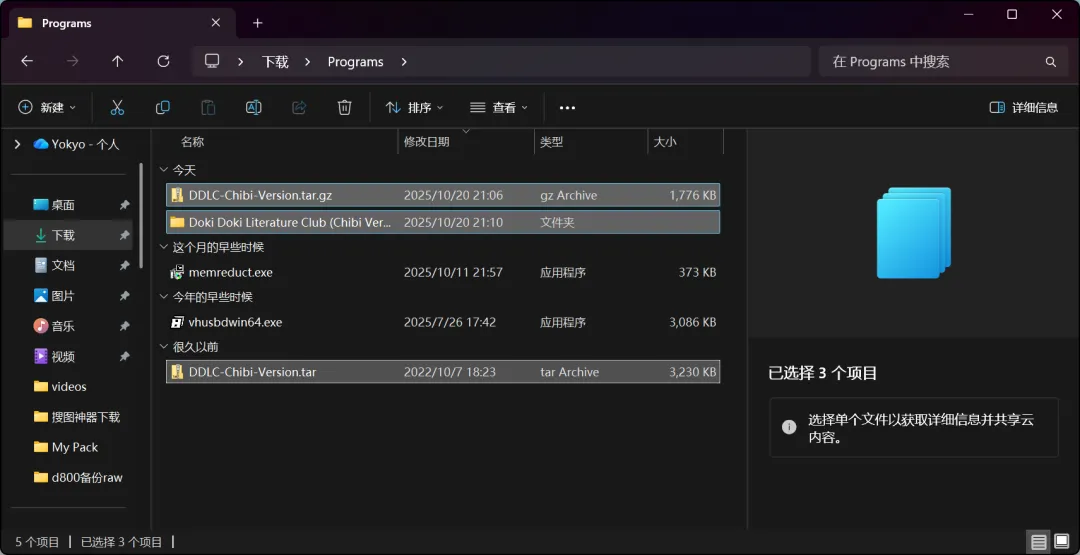Click the DDLC-Chibi-Version.tar archive icon
The width and height of the screenshot is (1080, 555).
[x=177, y=372]
